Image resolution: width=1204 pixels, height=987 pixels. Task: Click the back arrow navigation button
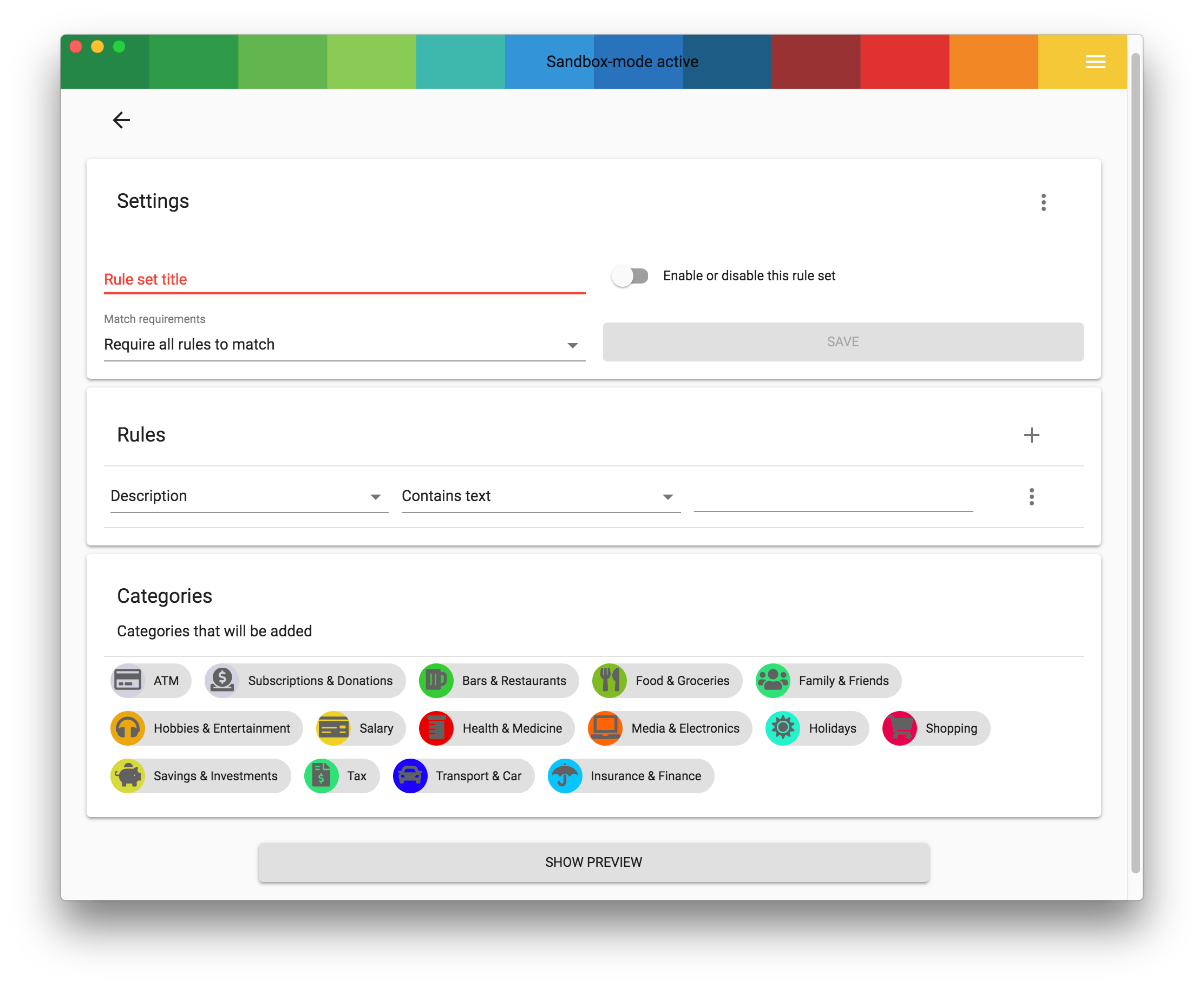point(121,120)
